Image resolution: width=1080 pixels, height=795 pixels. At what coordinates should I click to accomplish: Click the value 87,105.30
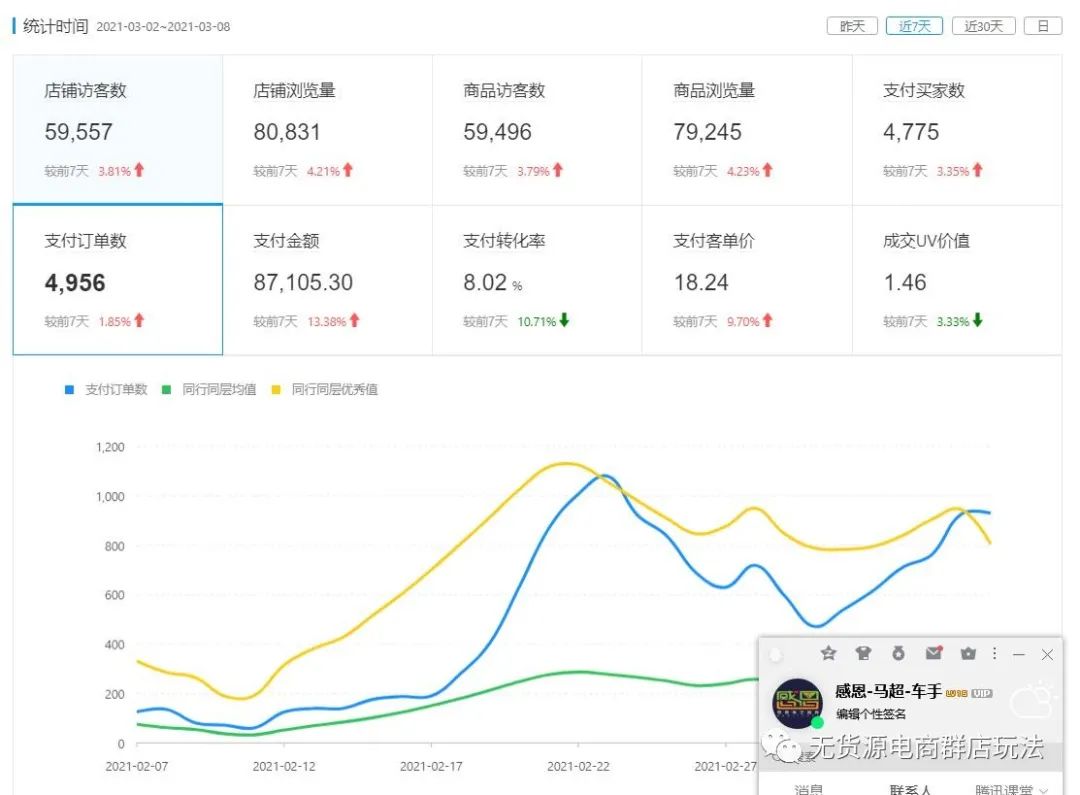(x=303, y=282)
